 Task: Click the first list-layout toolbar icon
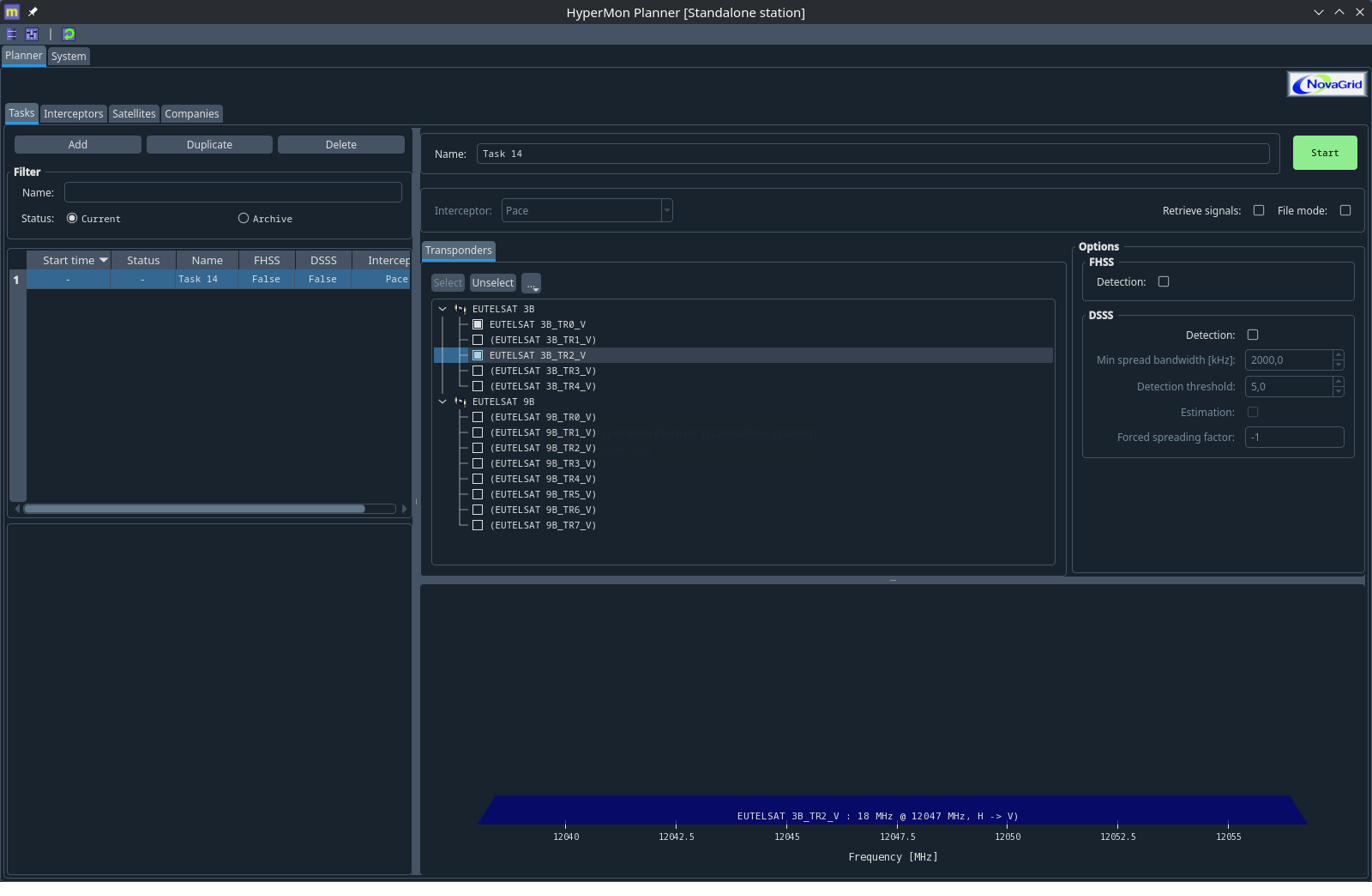pyautogui.click(x=12, y=34)
